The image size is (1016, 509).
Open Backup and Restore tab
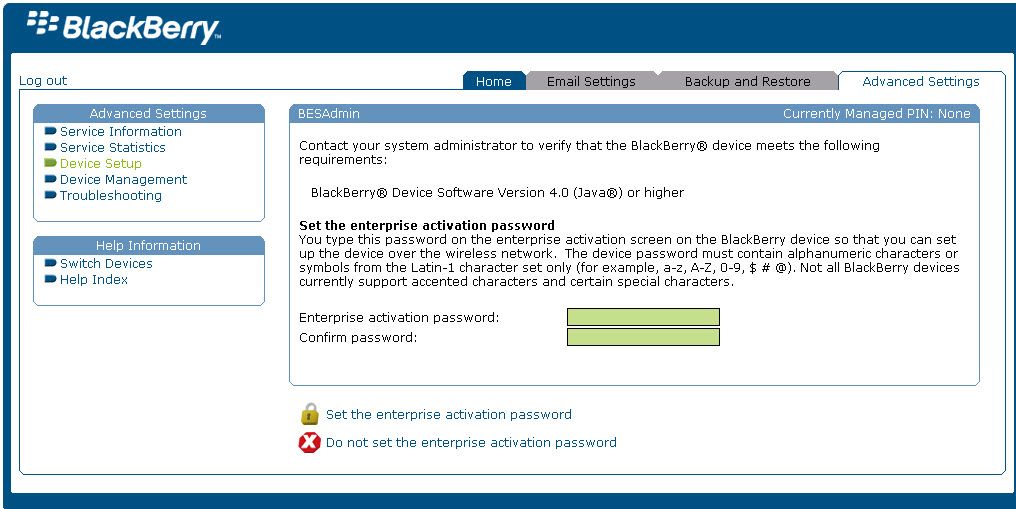tap(748, 81)
